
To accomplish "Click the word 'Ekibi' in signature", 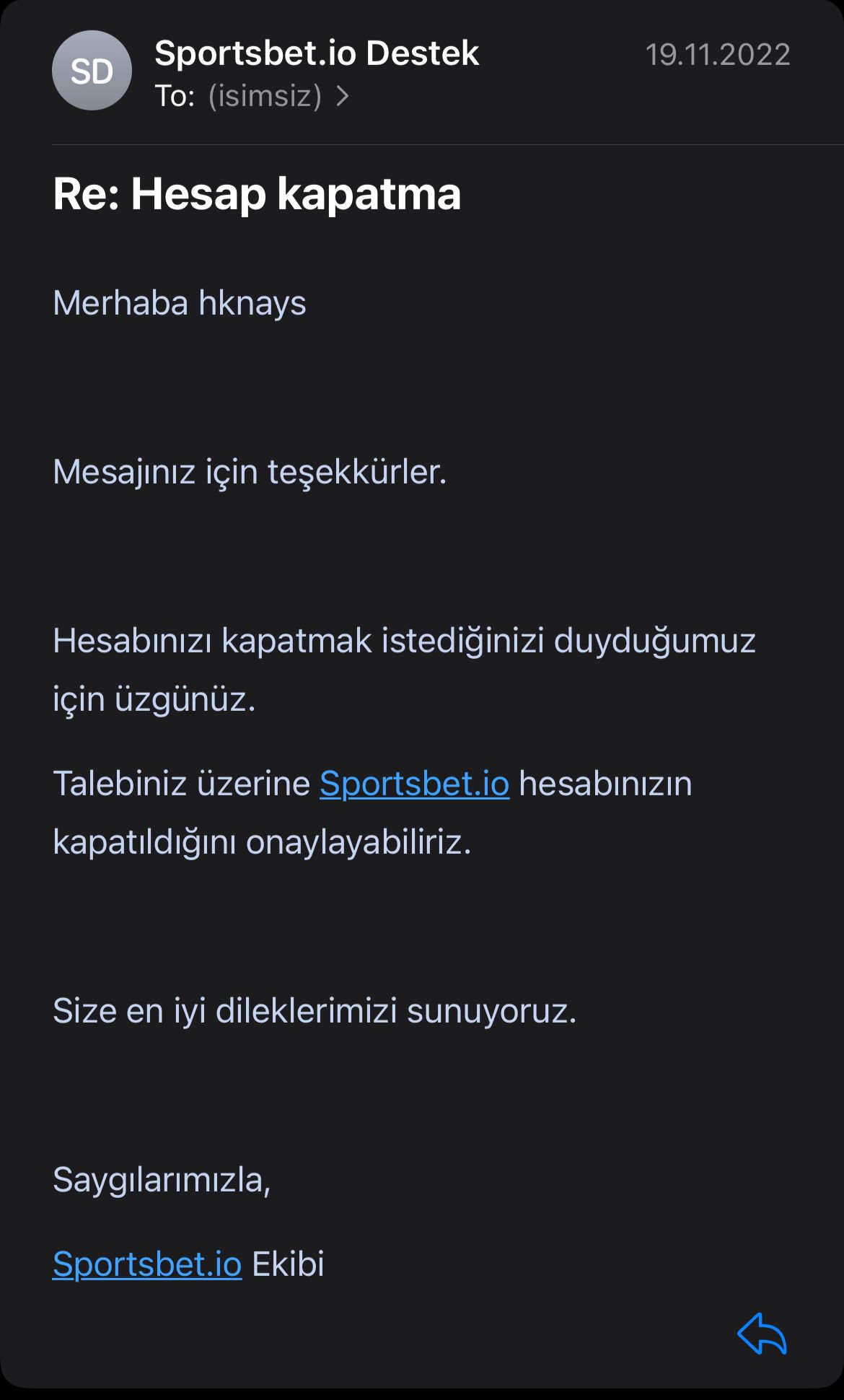I will (x=288, y=1264).
